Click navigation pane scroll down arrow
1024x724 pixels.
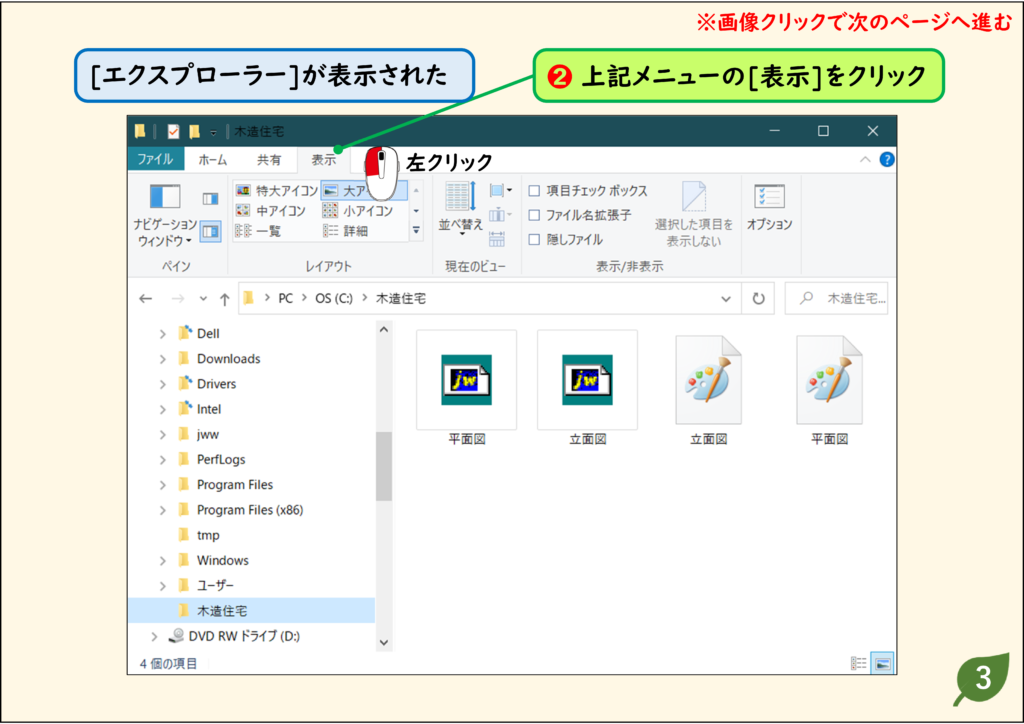(384, 642)
